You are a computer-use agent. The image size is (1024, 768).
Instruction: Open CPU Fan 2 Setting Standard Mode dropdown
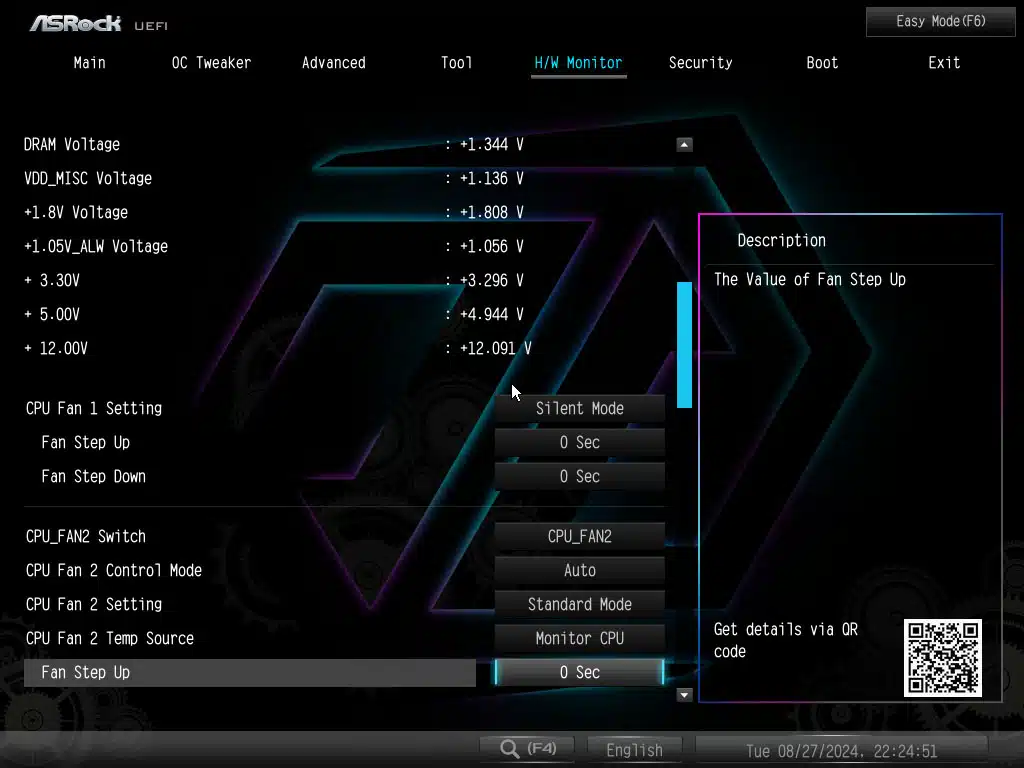(x=579, y=605)
